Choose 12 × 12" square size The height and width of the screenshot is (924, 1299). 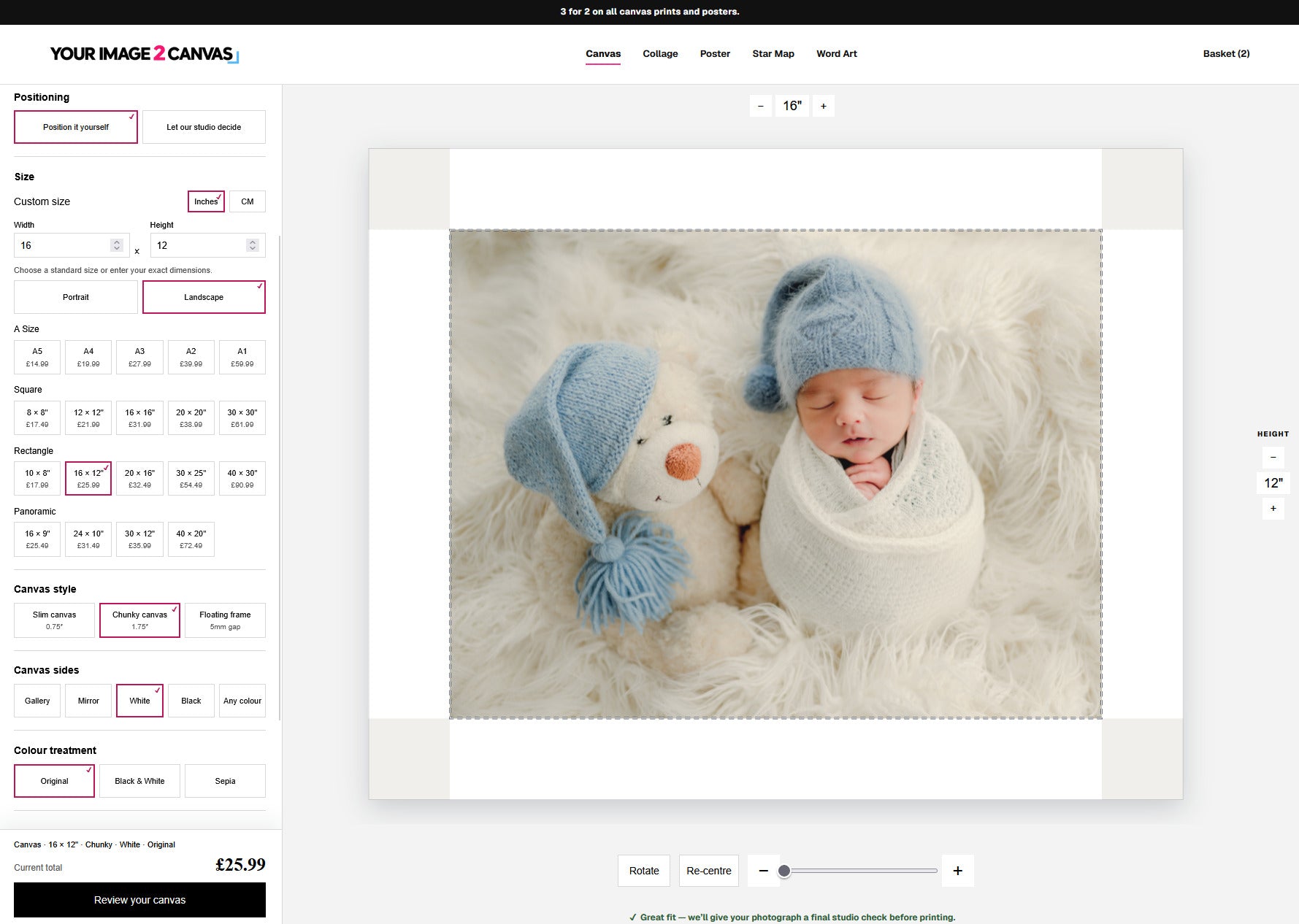click(88, 418)
